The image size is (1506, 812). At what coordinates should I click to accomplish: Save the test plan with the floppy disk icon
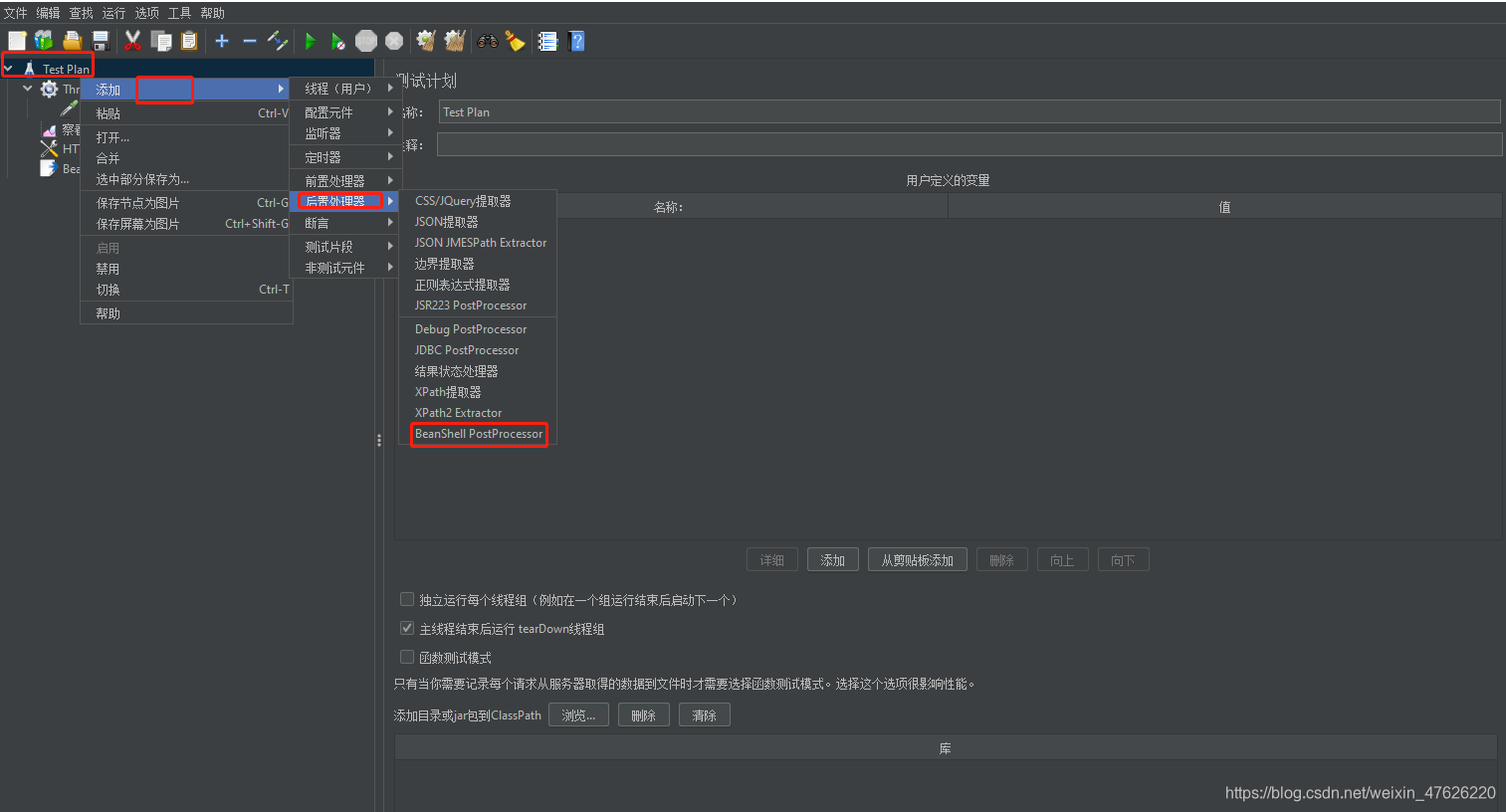pyautogui.click(x=100, y=41)
